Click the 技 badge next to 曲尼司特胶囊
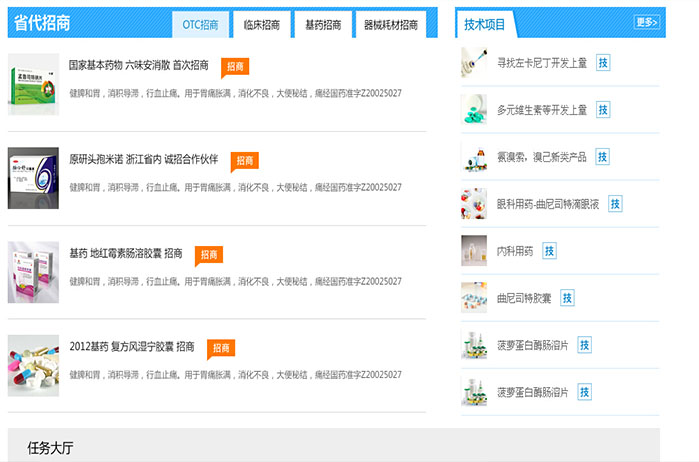 pos(567,298)
